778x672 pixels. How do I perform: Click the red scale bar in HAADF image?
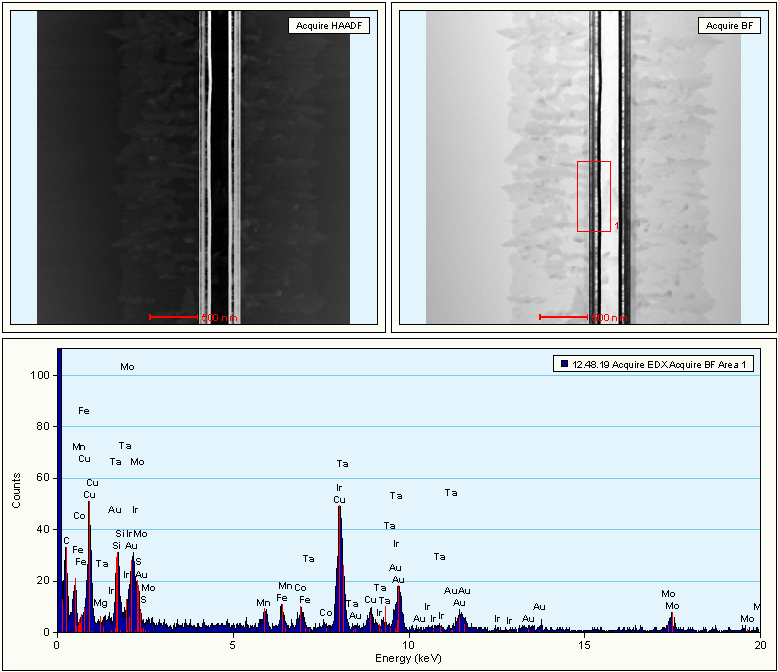176,317
